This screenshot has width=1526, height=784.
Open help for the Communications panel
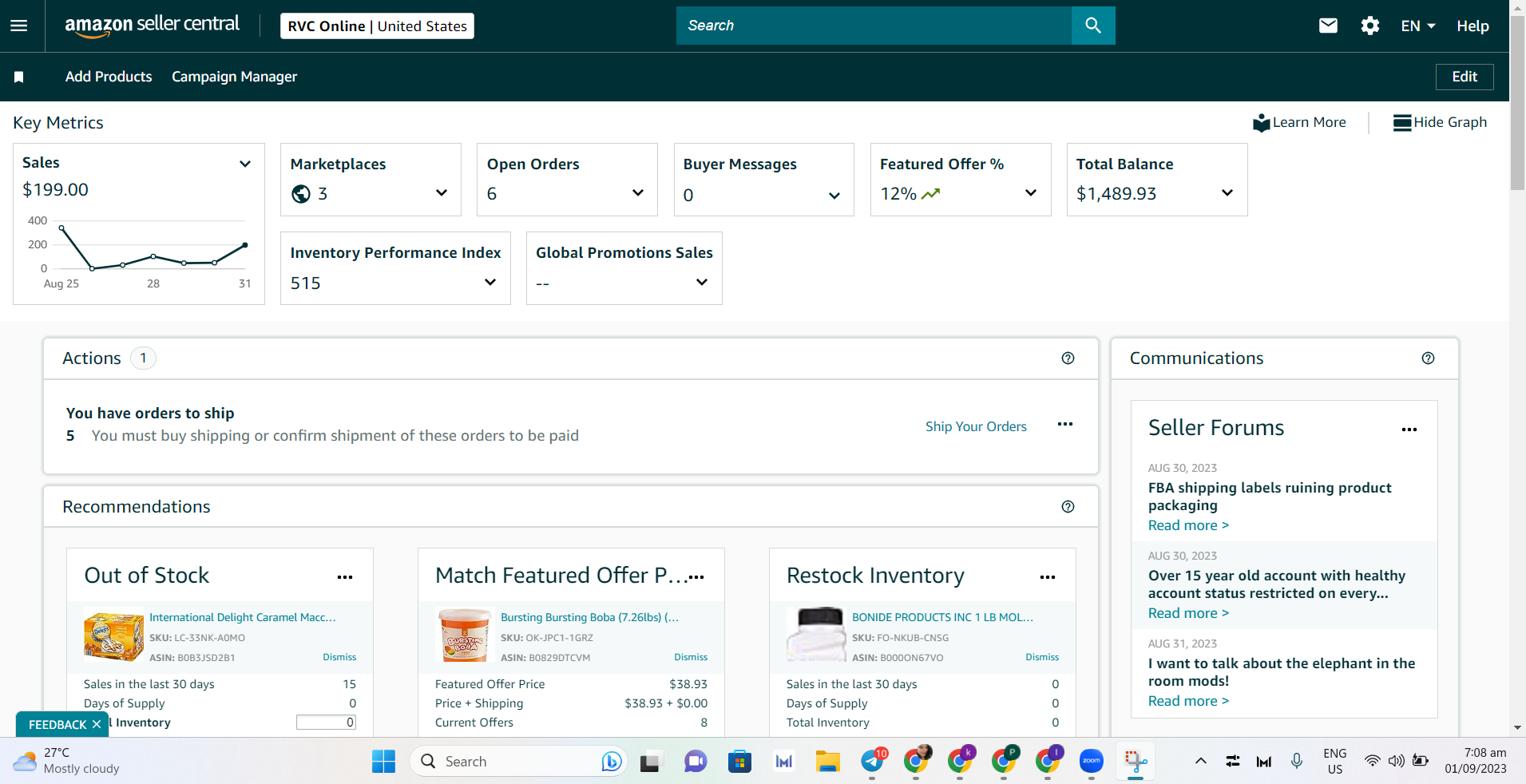(x=1428, y=358)
